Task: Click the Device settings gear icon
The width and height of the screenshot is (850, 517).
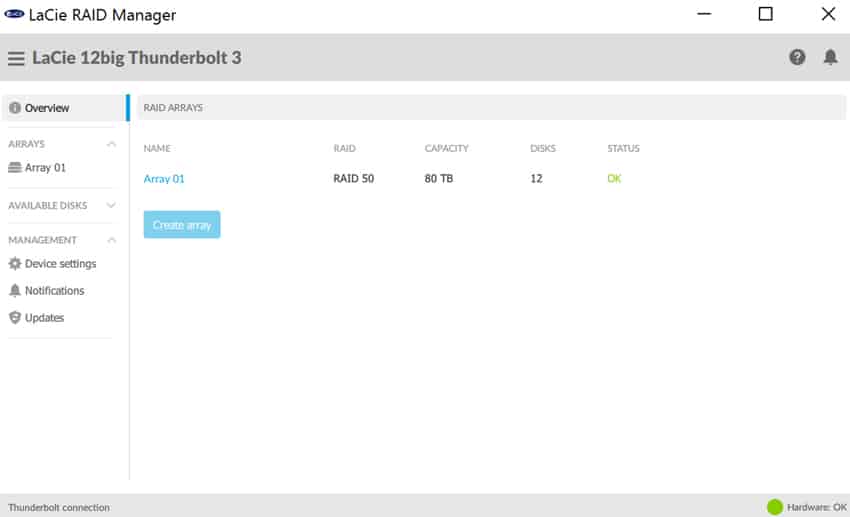Action: pyautogui.click(x=15, y=263)
